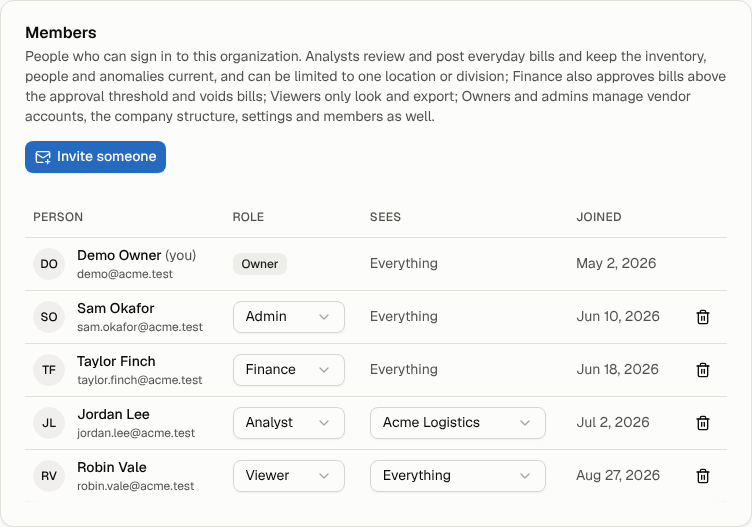
Task: Click the Invite someone button
Action: 95,157
